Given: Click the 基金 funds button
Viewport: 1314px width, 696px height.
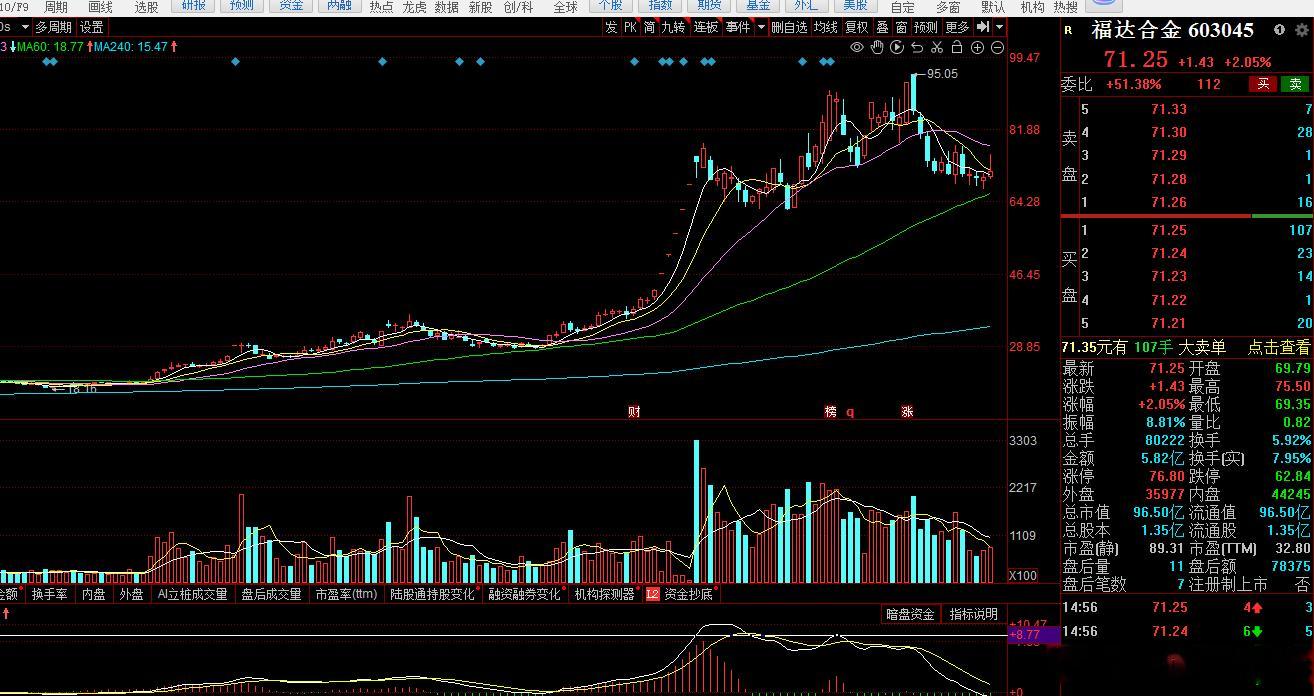Looking at the screenshot, I should pyautogui.click(x=758, y=6).
